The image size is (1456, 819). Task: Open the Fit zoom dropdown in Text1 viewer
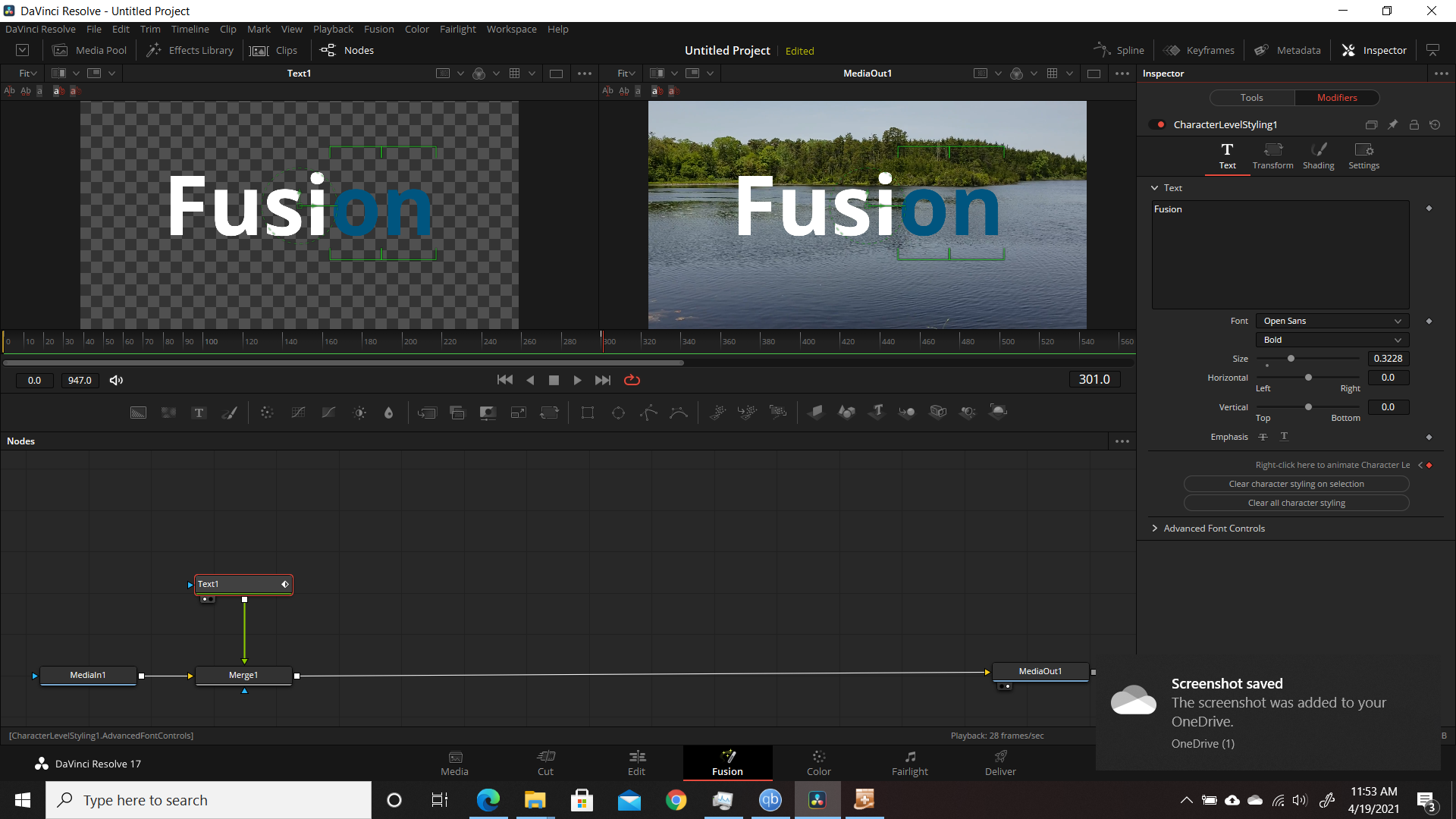click(x=28, y=74)
